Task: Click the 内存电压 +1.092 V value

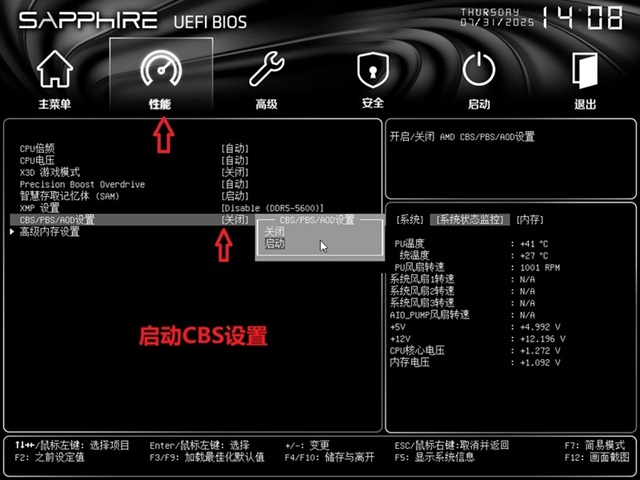Action: click(540, 363)
